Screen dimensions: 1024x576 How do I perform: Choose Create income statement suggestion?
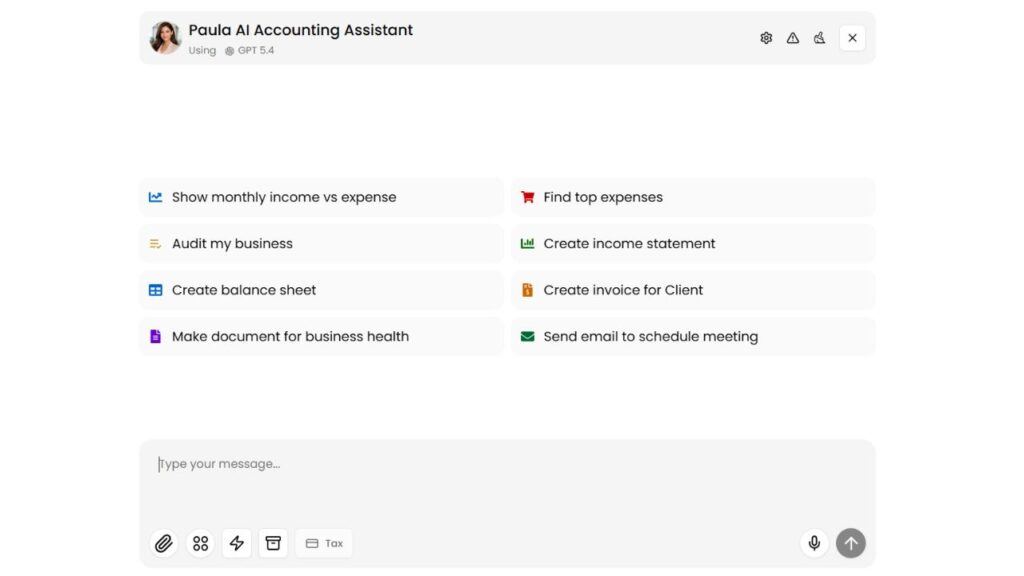coord(693,244)
